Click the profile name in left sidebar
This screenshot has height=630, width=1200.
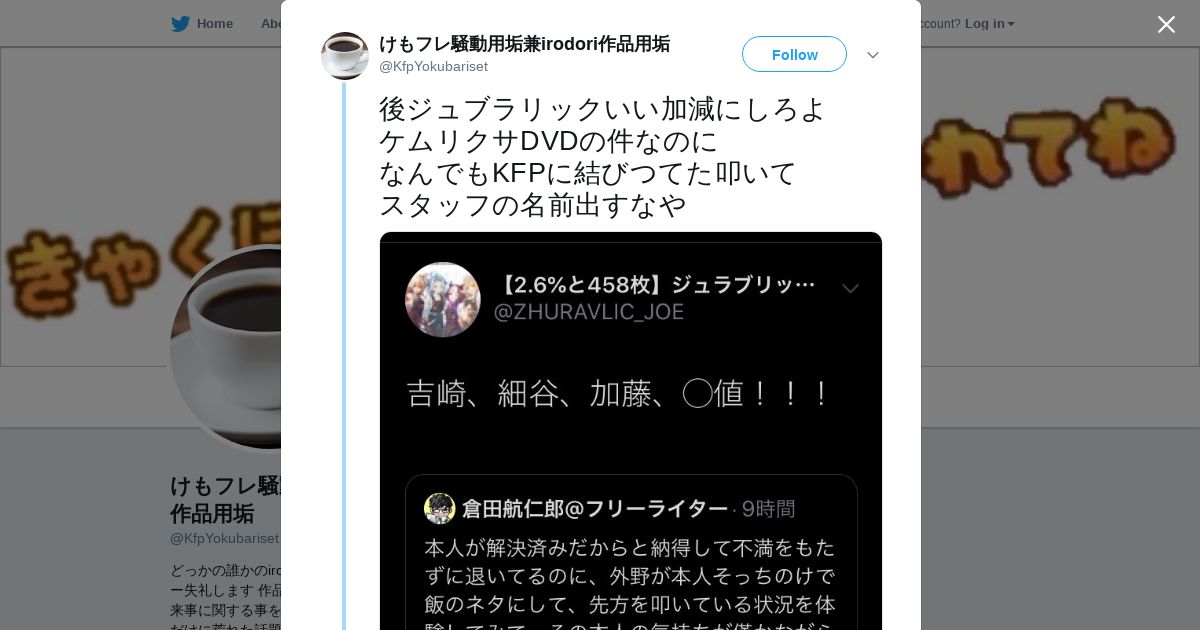225,499
